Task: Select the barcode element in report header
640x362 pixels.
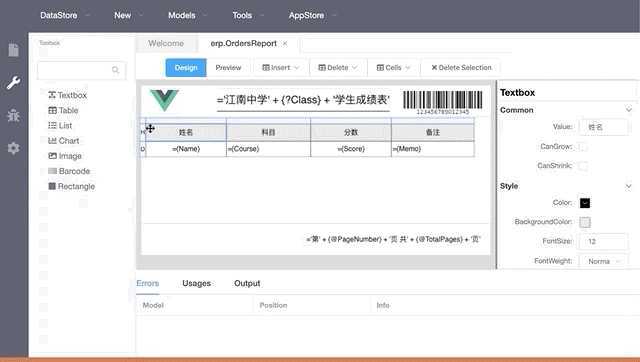Action: pyautogui.click(x=443, y=102)
